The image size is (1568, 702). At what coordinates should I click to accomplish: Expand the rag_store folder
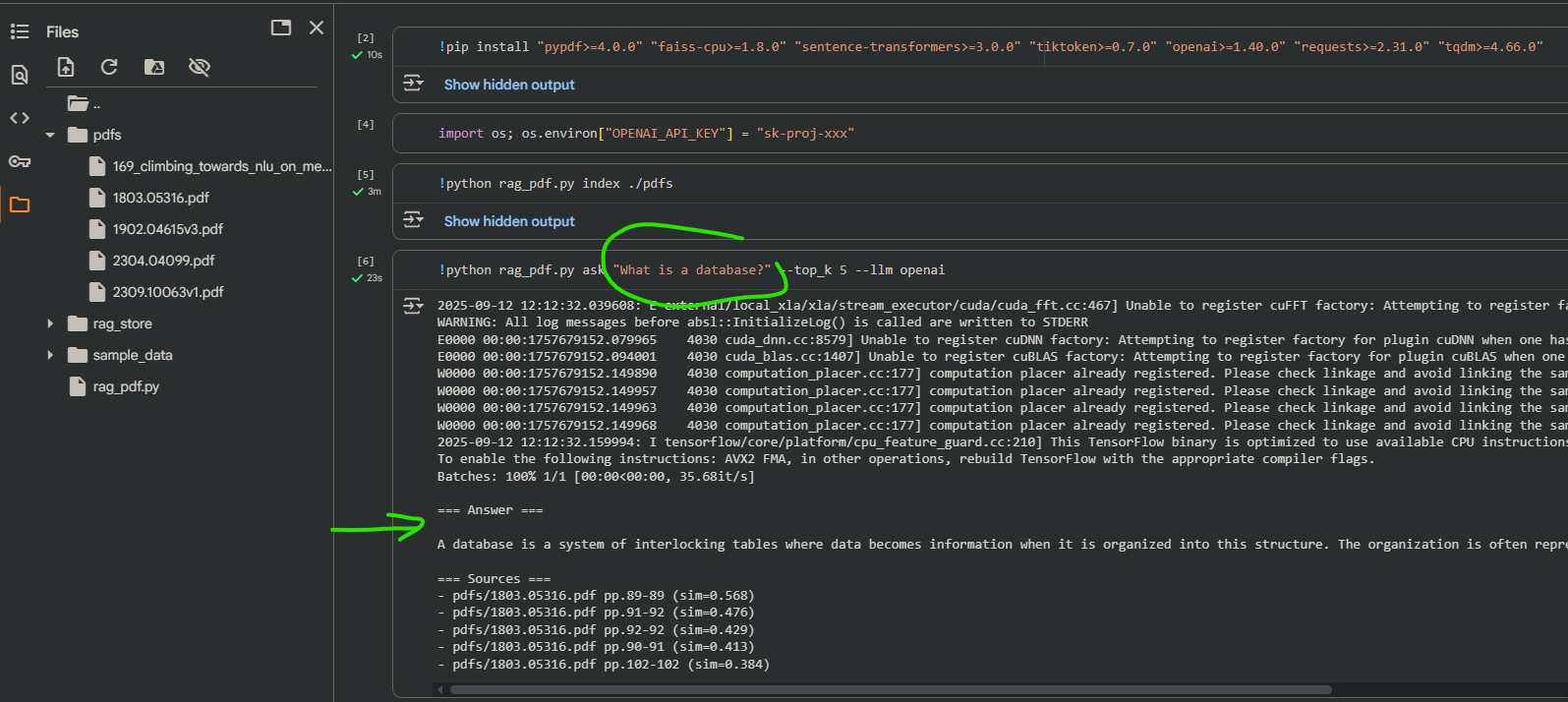point(50,323)
